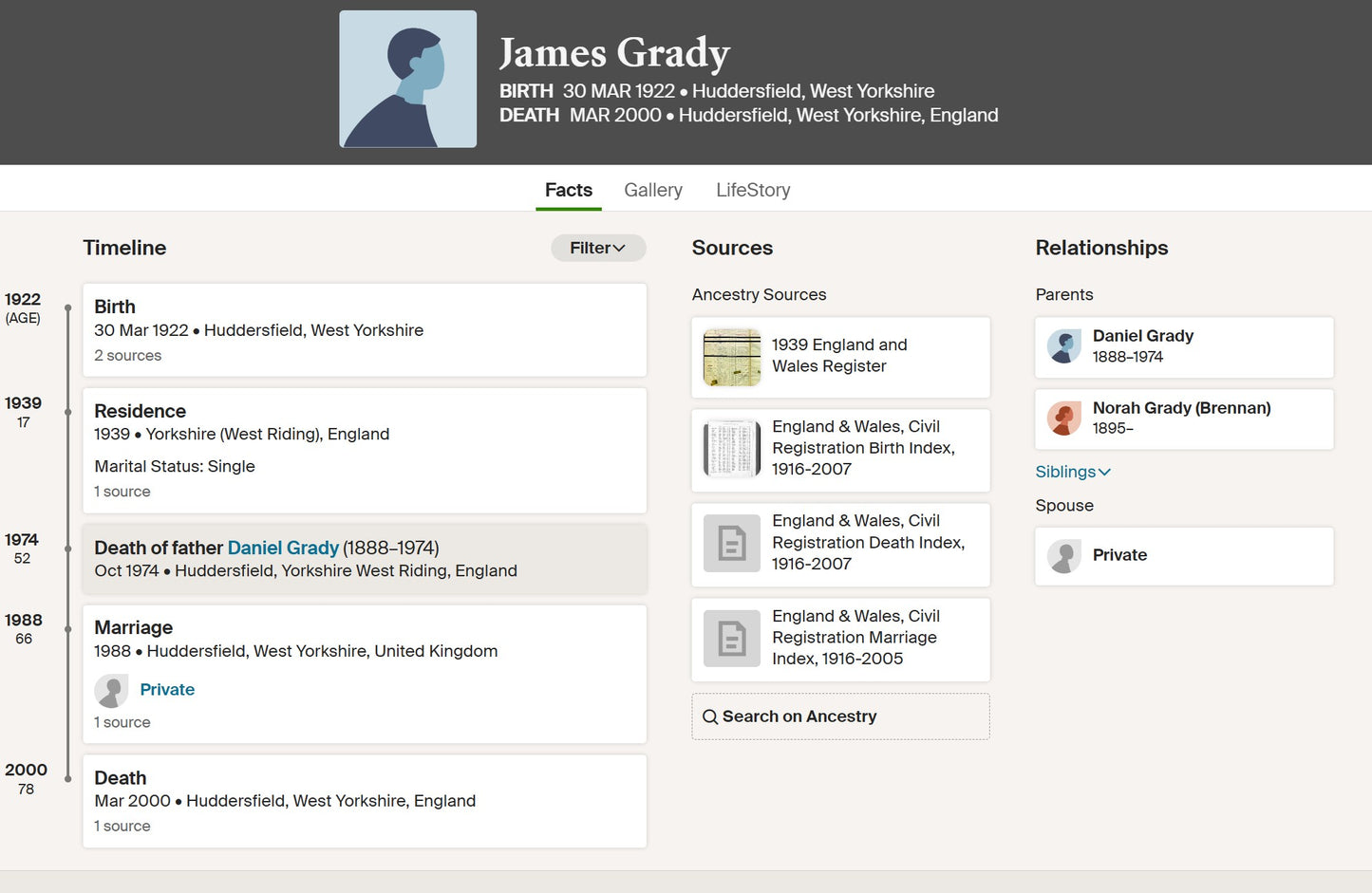Open the Daniel Grady link in timeline

tap(283, 548)
